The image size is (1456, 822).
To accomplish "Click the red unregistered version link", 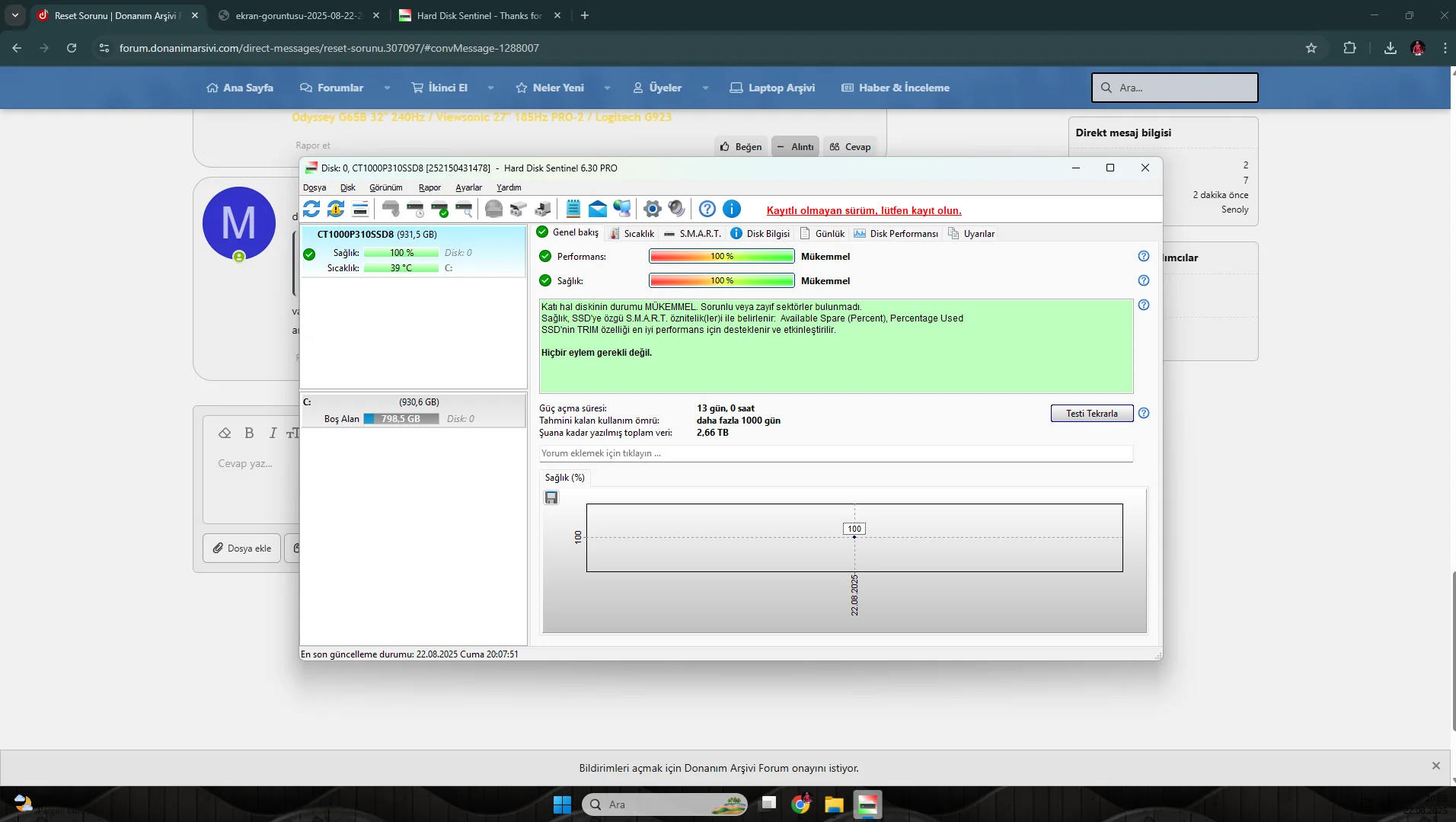I will click(864, 211).
